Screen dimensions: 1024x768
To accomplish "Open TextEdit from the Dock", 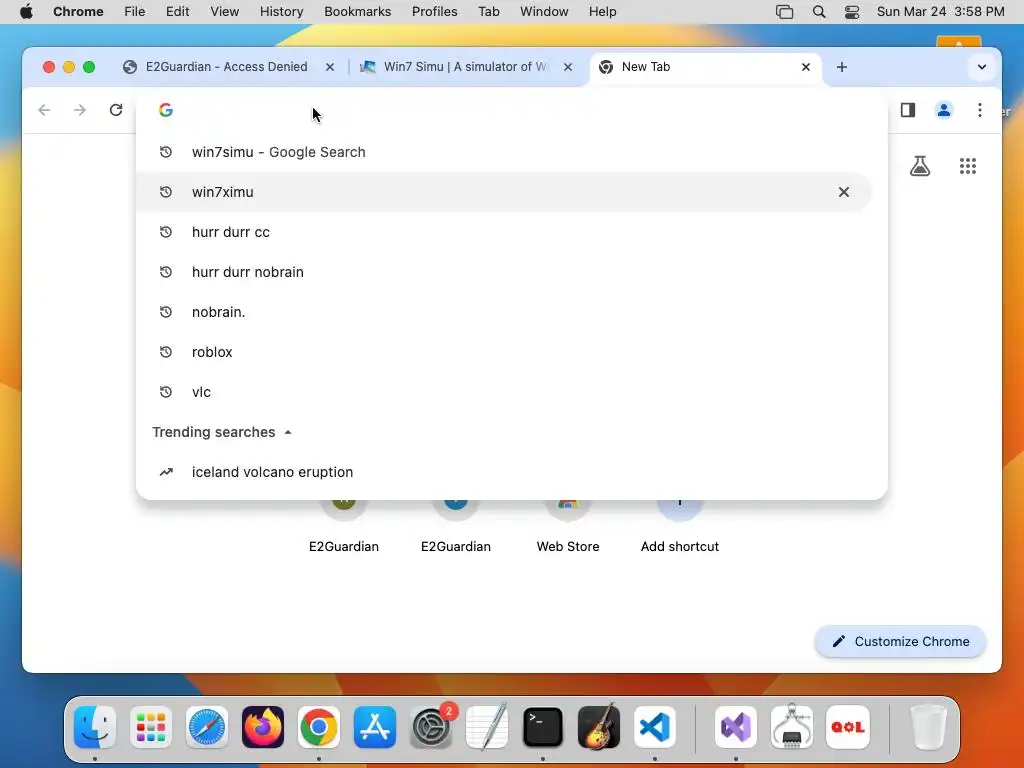I will click(x=487, y=727).
